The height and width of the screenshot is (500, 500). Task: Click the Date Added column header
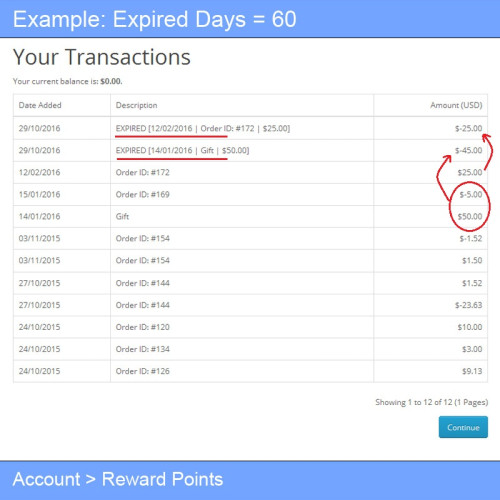pyautogui.click(x=40, y=105)
